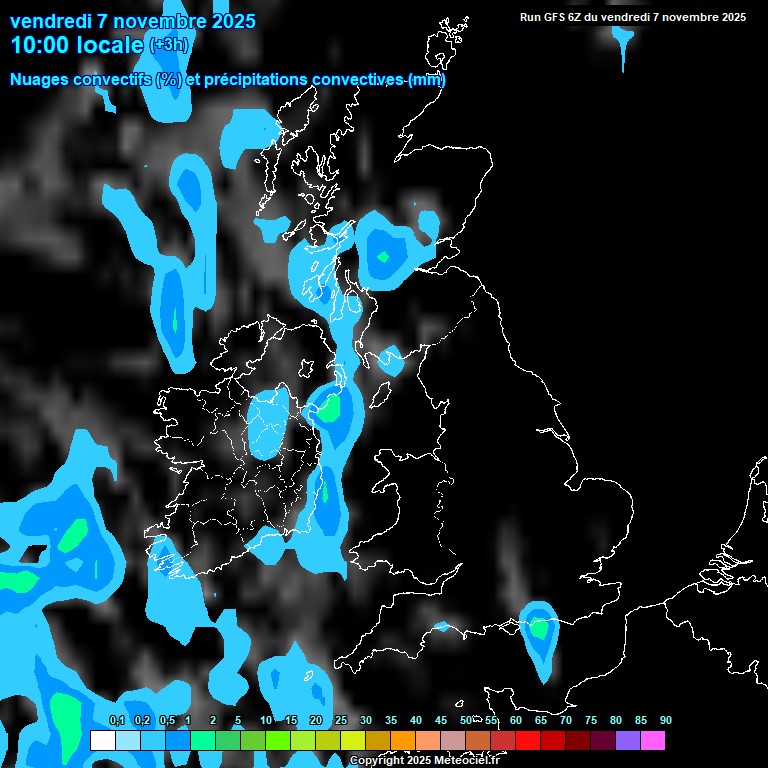The height and width of the screenshot is (768, 768).
Task: Click the white swatch at the legend start
Action: coord(103,740)
